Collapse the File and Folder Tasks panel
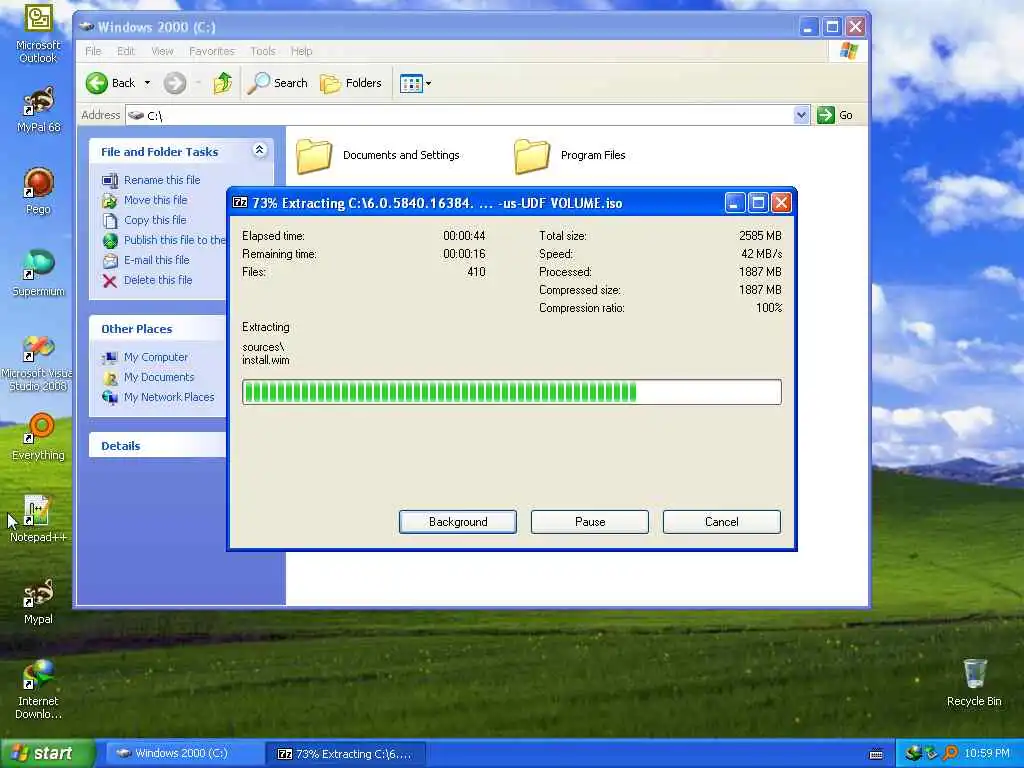 click(259, 151)
